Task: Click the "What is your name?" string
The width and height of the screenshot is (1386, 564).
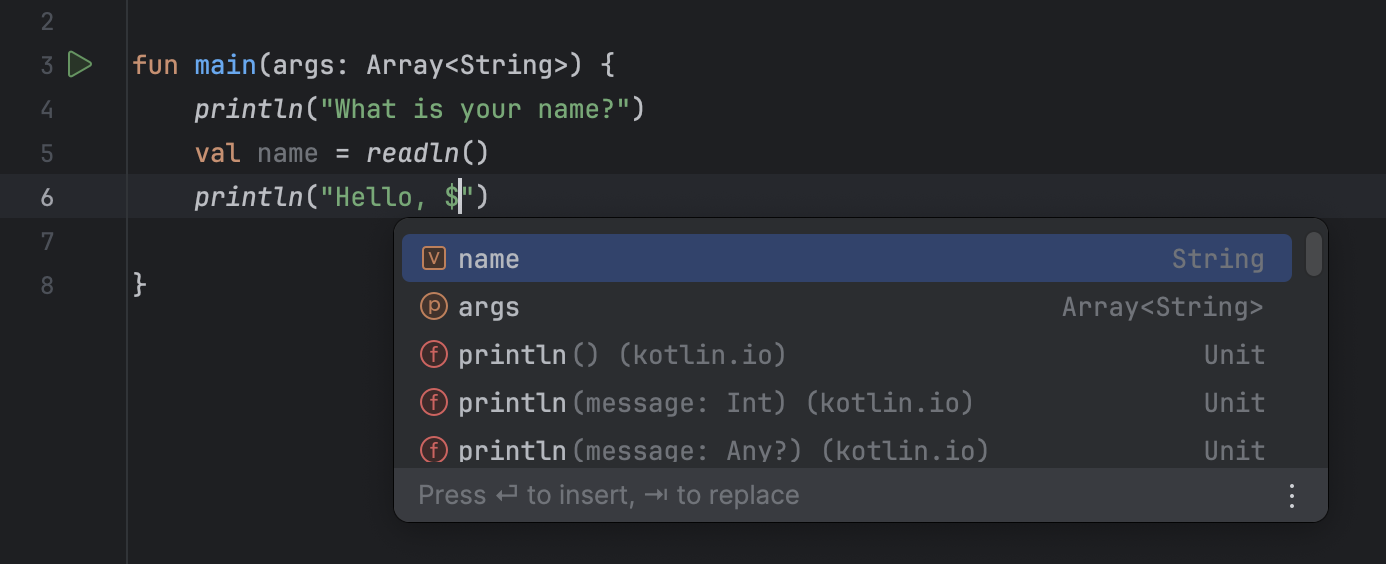Action: [x=474, y=109]
